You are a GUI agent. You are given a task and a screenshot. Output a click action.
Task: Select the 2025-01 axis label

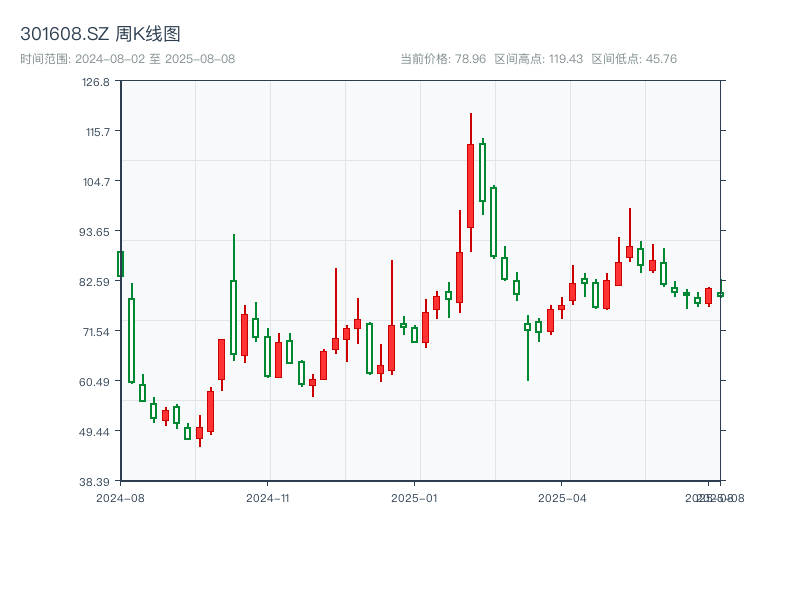point(412,496)
